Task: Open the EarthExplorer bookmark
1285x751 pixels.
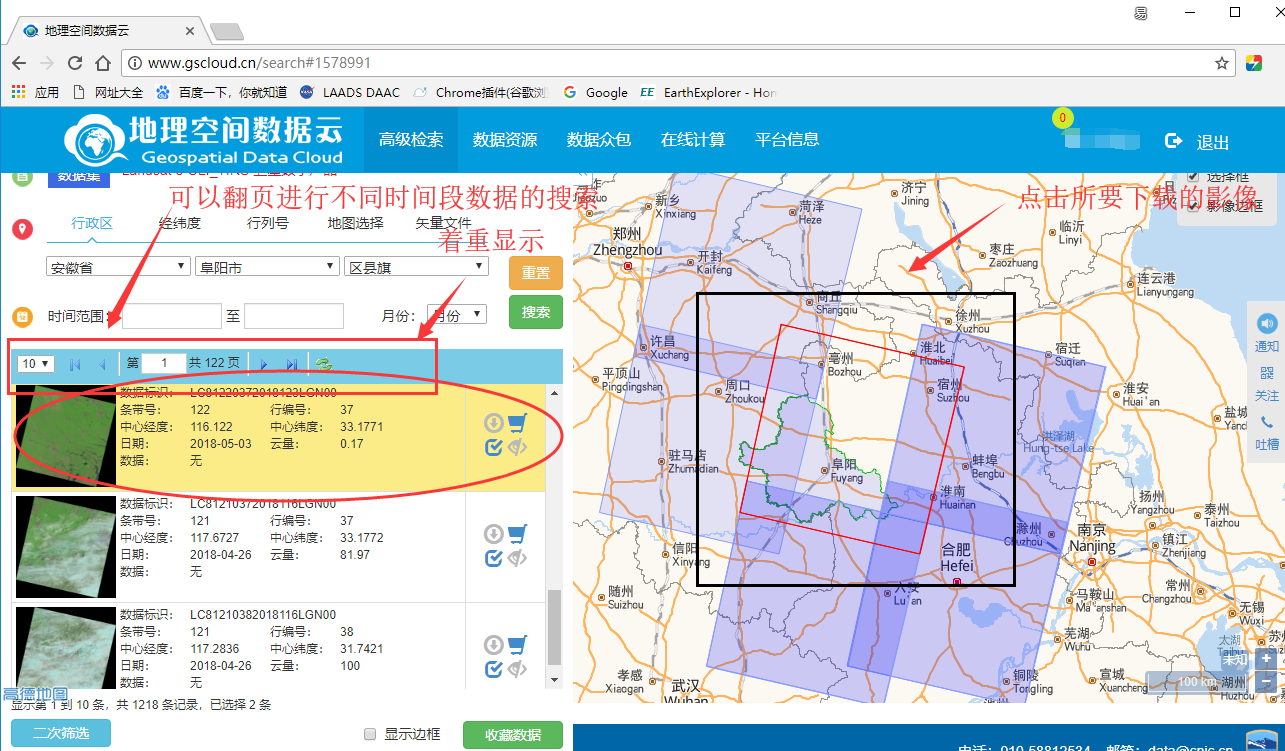Action: 708,92
